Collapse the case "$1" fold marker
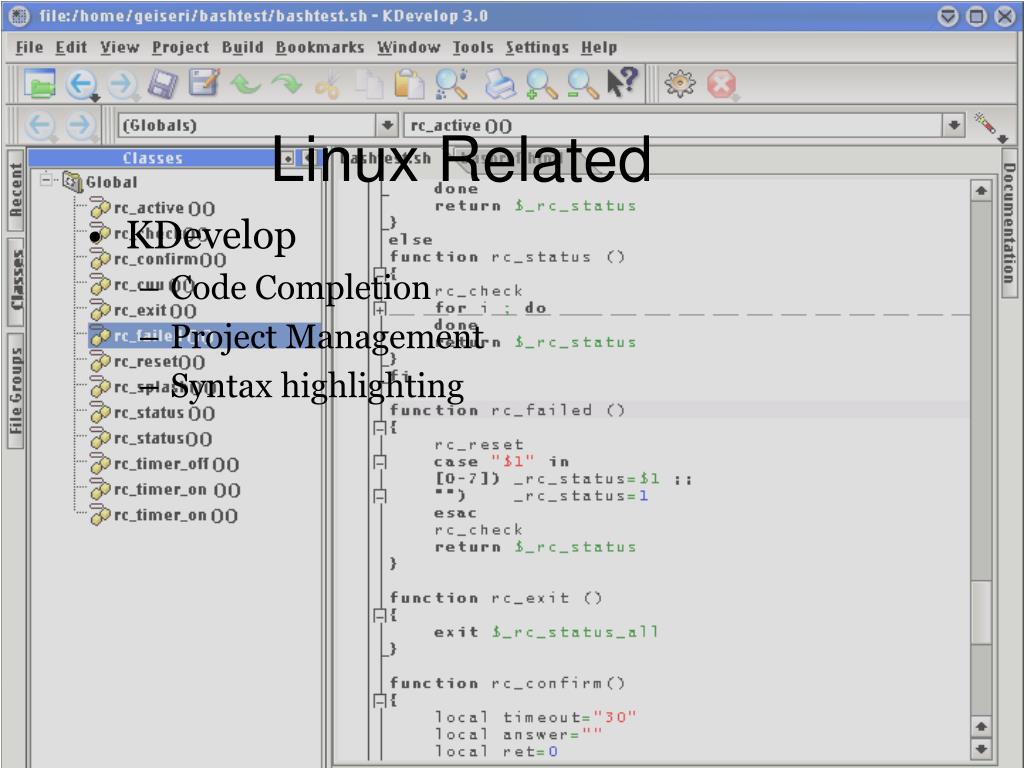 pyautogui.click(x=379, y=462)
